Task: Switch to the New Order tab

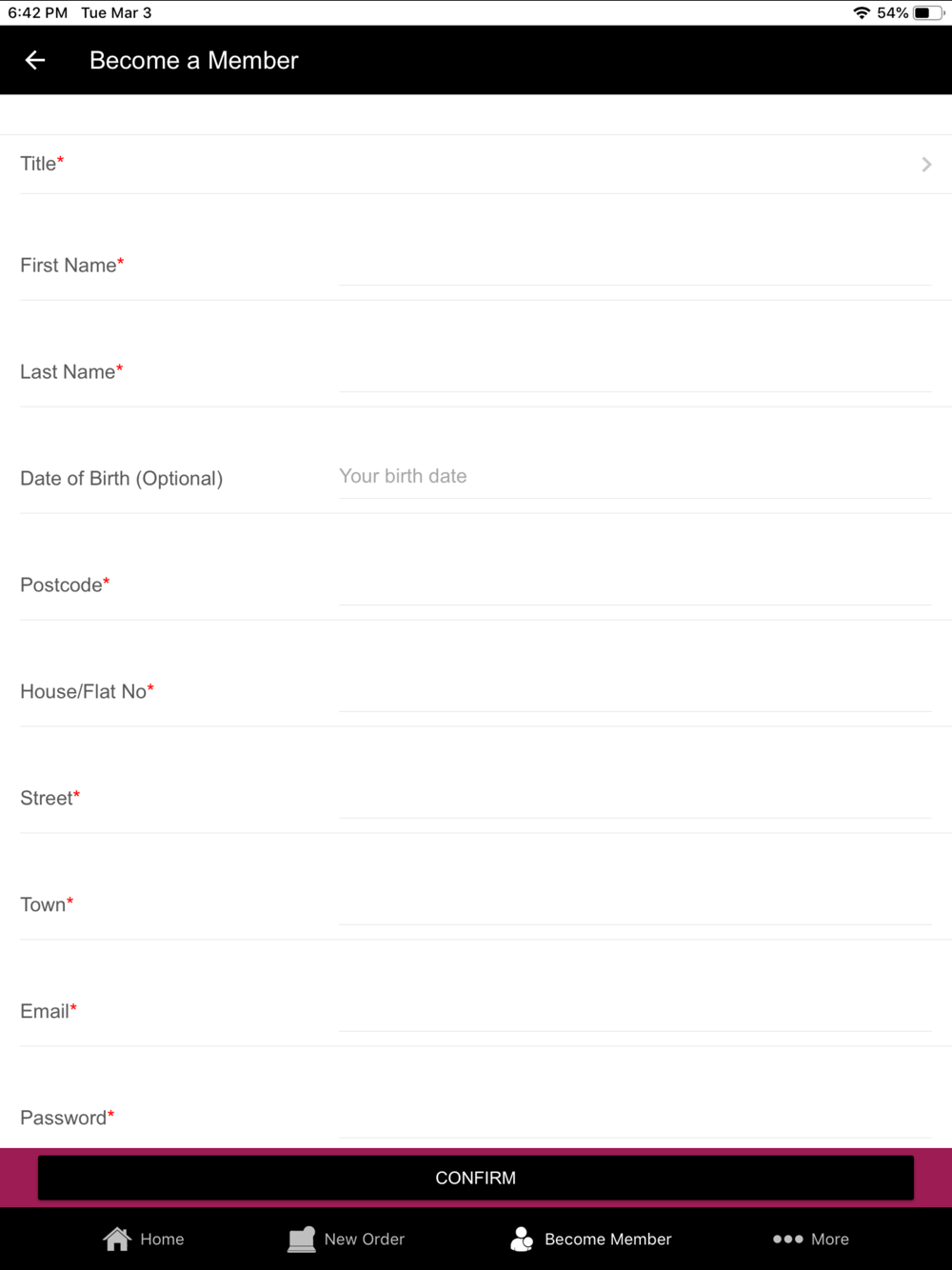Action: tap(347, 1239)
